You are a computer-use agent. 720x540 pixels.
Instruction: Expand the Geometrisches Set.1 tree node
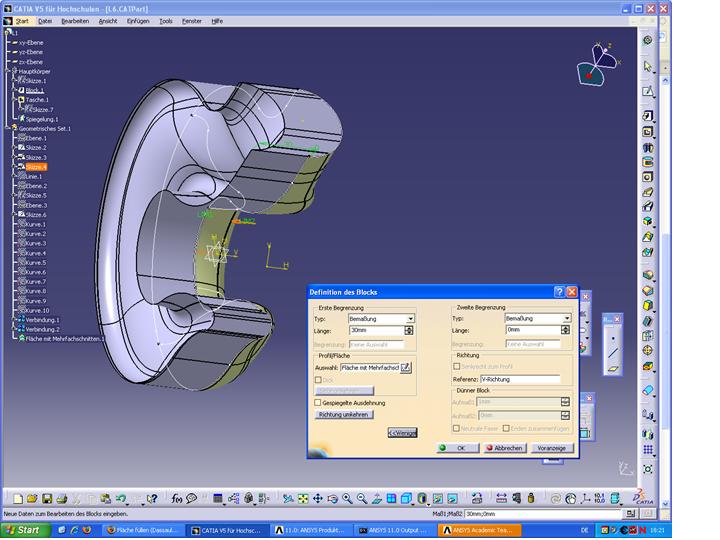[7, 129]
